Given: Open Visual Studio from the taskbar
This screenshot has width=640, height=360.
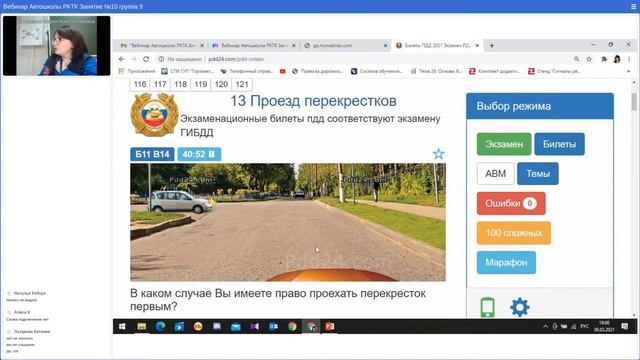Looking at the screenshot, I should coord(254,327).
